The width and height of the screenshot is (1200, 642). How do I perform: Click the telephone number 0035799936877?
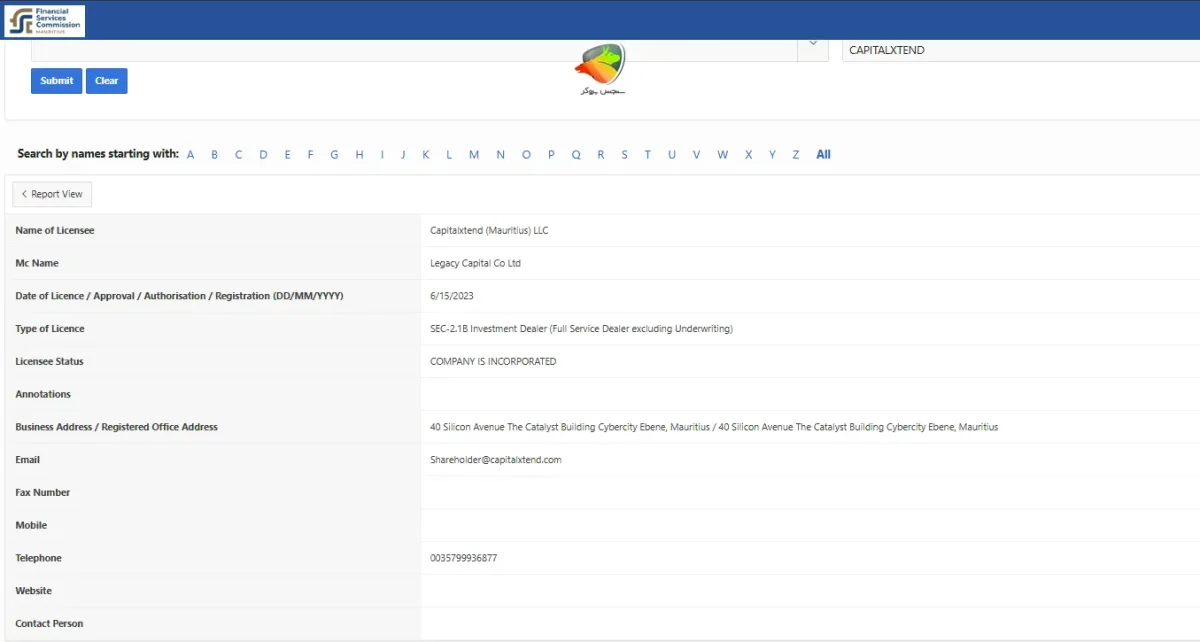(x=463, y=558)
